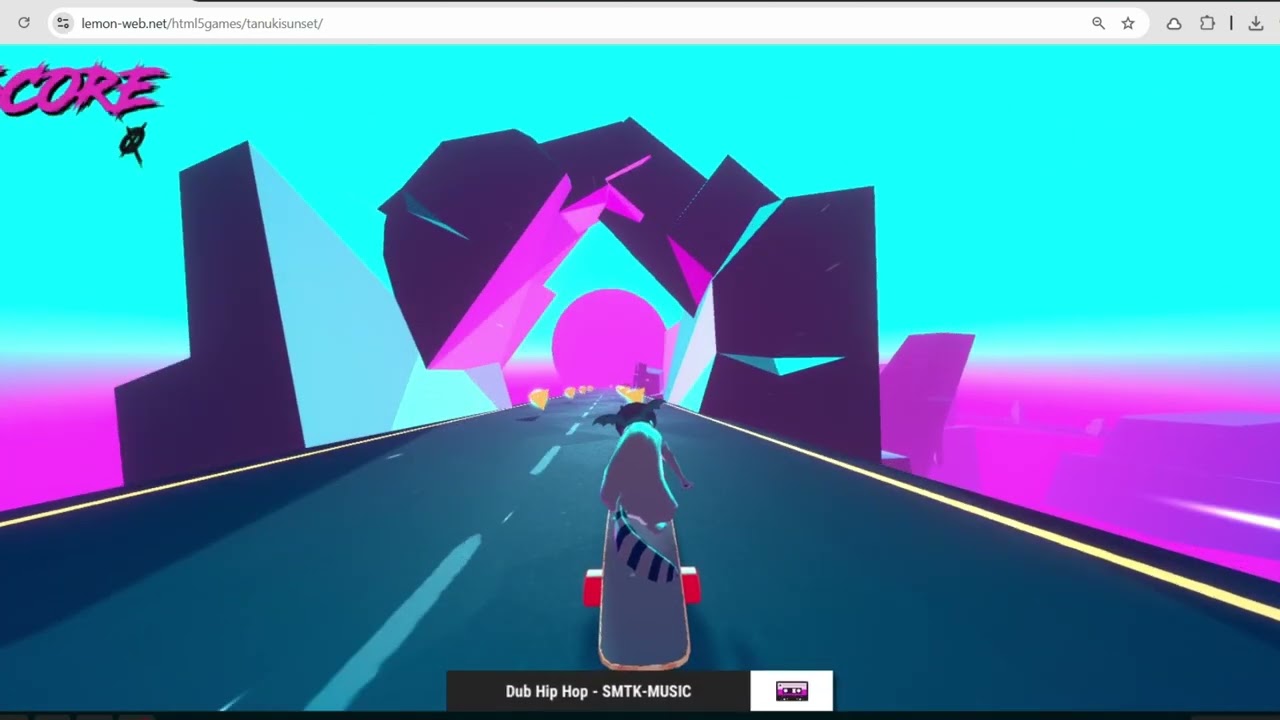
Task: Click the score value 0 under SCORE
Action: click(x=133, y=144)
